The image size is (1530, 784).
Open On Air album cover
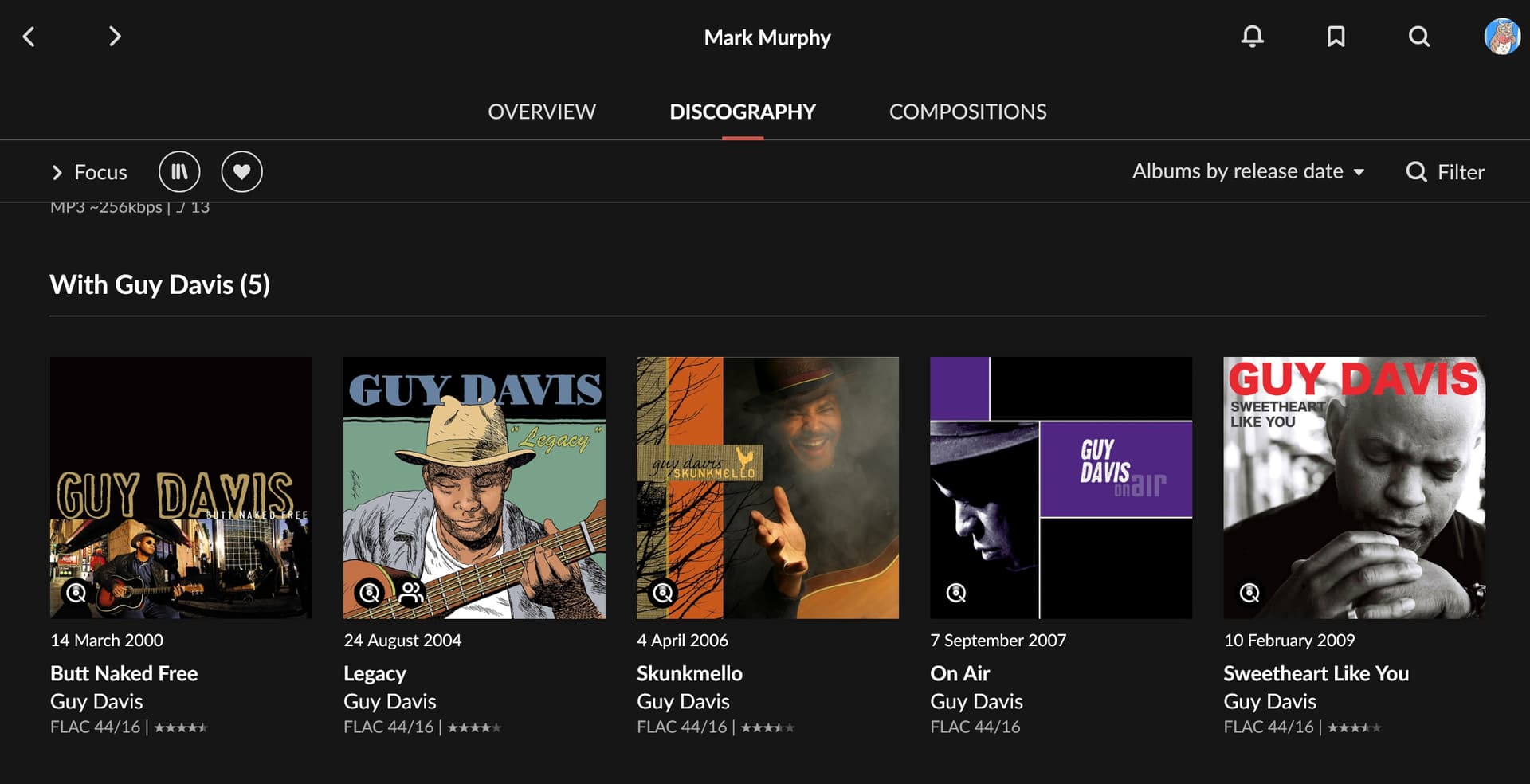pos(1061,488)
